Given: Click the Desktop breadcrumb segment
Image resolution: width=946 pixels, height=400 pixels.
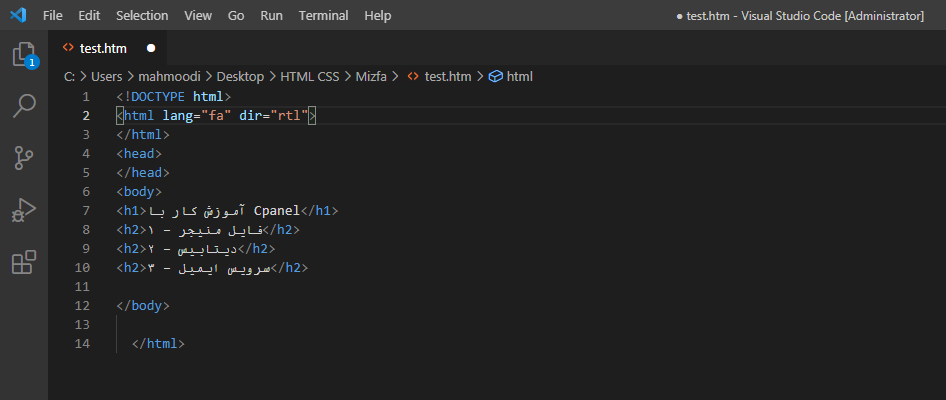Looking at the screenshot, I should (240, 77).
